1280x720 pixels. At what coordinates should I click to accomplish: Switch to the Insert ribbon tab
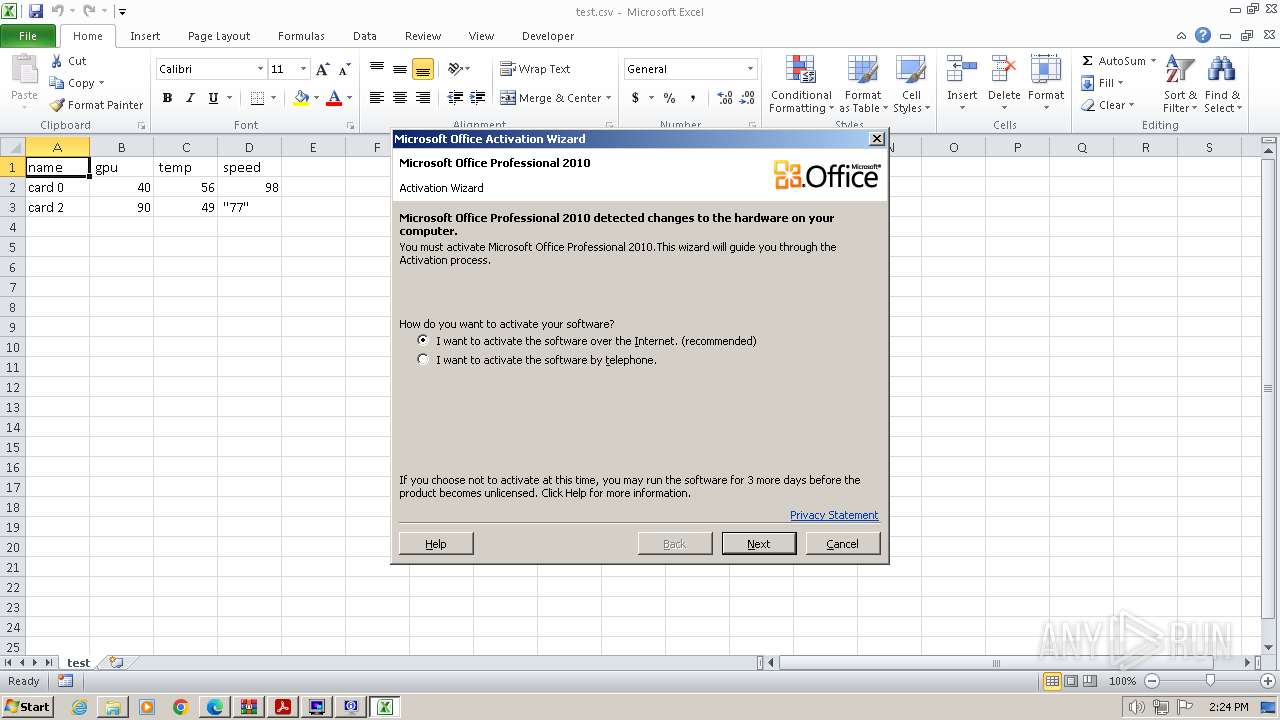tap(145, 36)
